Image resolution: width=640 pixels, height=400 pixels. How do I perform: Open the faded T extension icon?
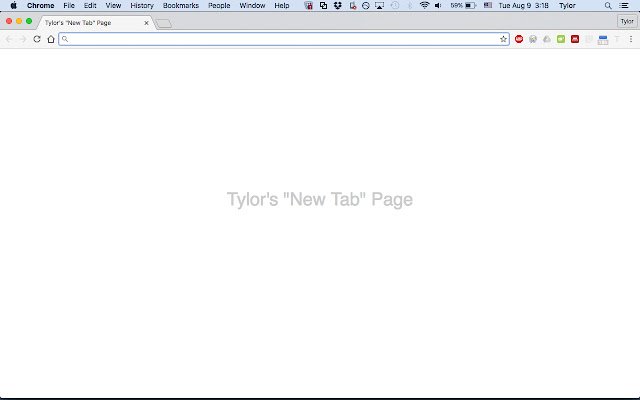click(x=617, y=39)
